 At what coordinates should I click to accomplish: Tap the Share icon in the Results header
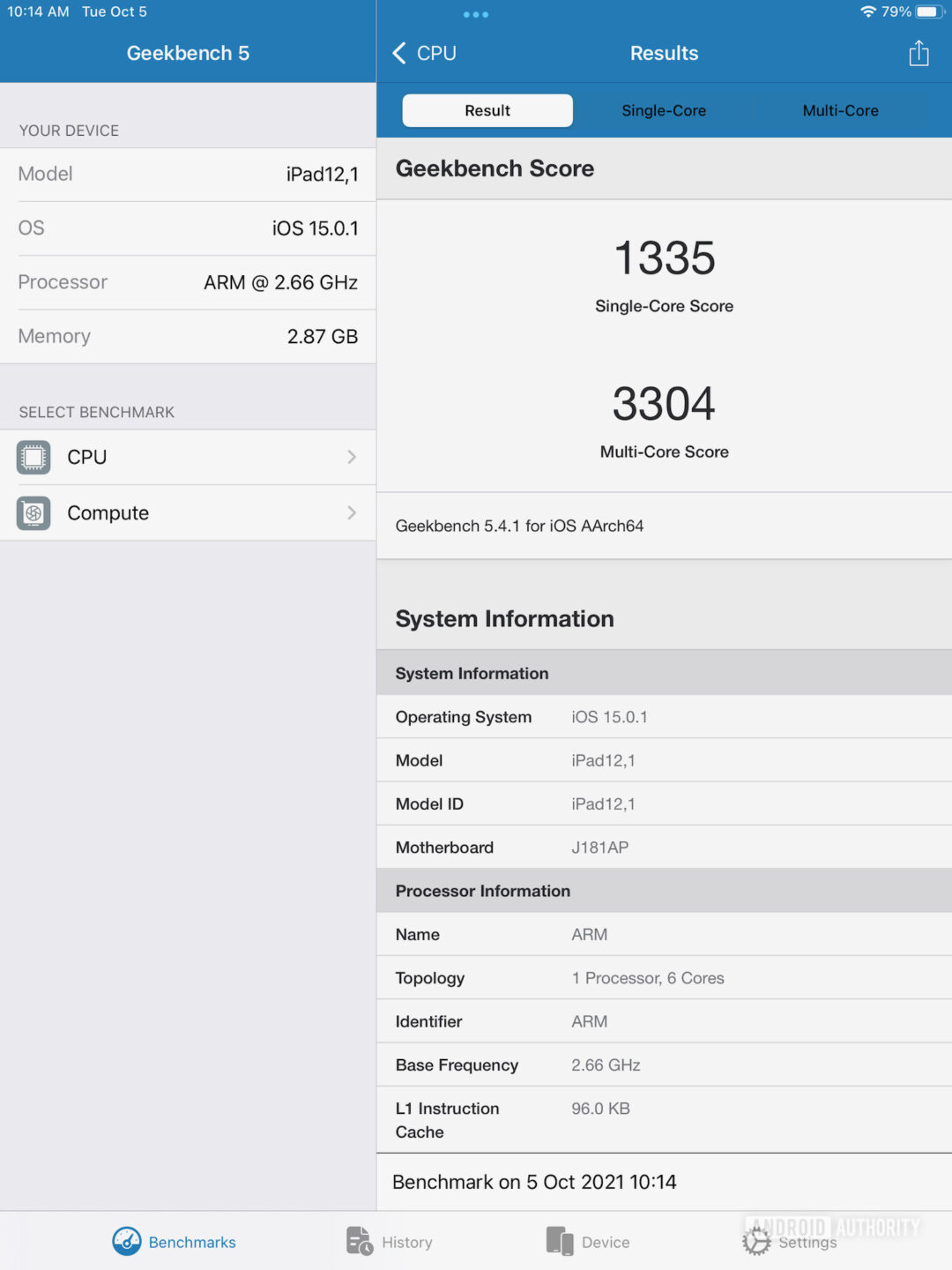(919, 53)
